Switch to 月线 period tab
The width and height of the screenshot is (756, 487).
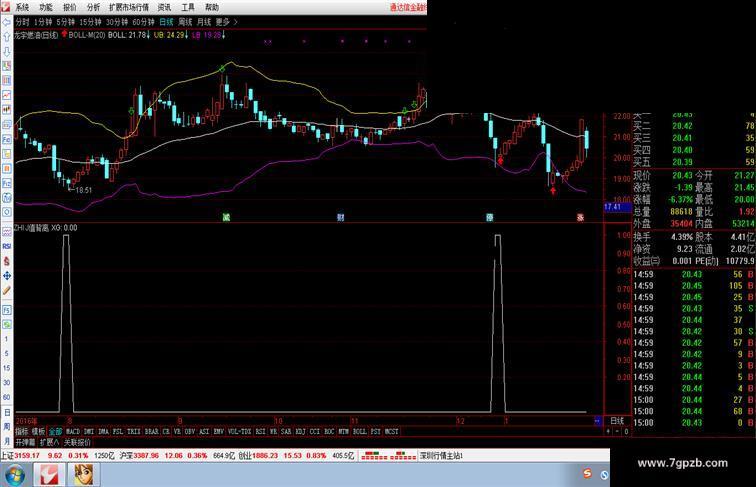point(204,22)
